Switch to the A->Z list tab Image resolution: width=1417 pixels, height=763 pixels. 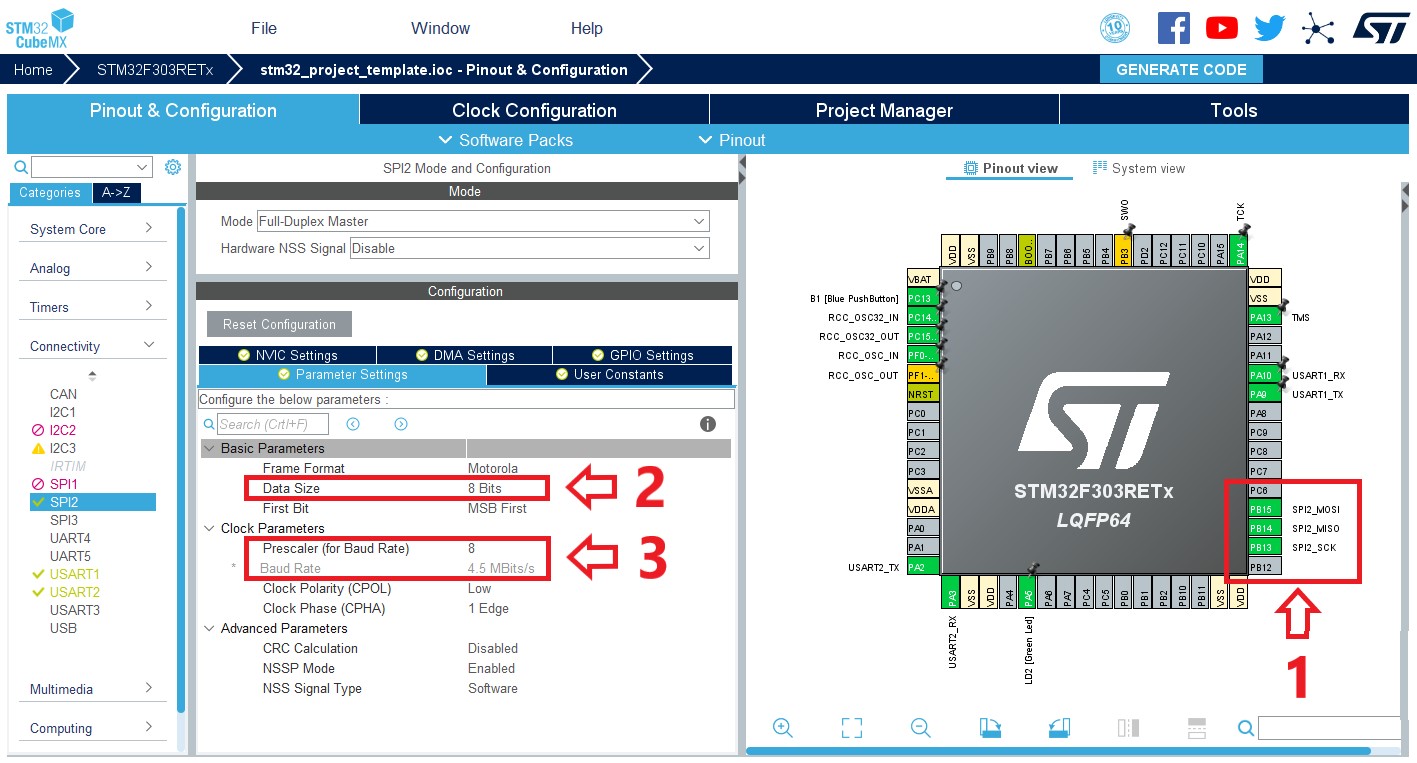(118, 192)
